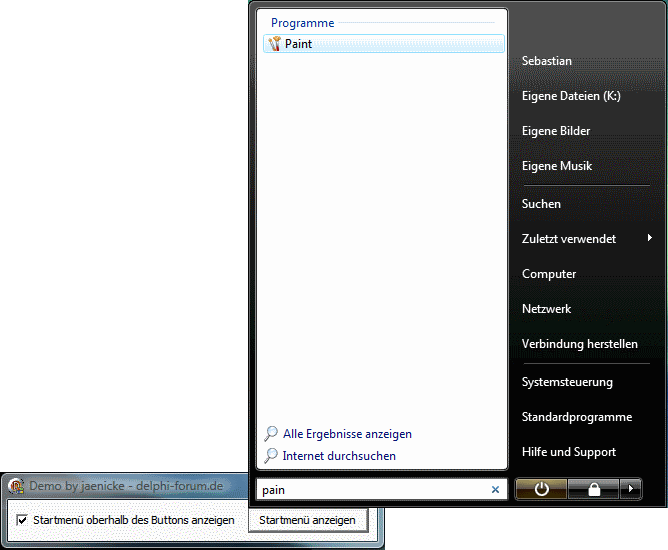Expand the Zuletzt verwendet submenu
Screen dimensions: 668x550
(x=649, y=238)
